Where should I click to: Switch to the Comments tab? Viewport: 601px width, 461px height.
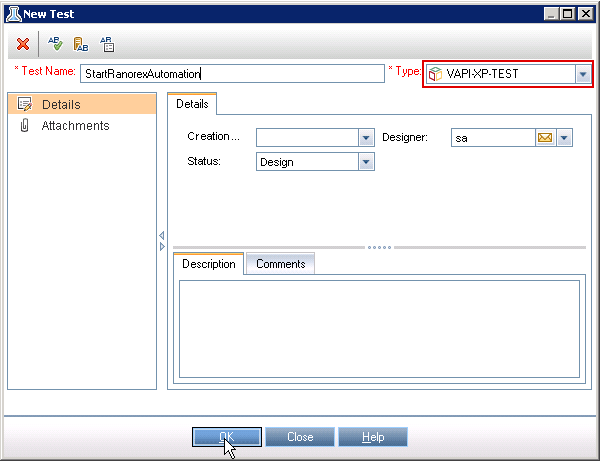pos(281,264)
